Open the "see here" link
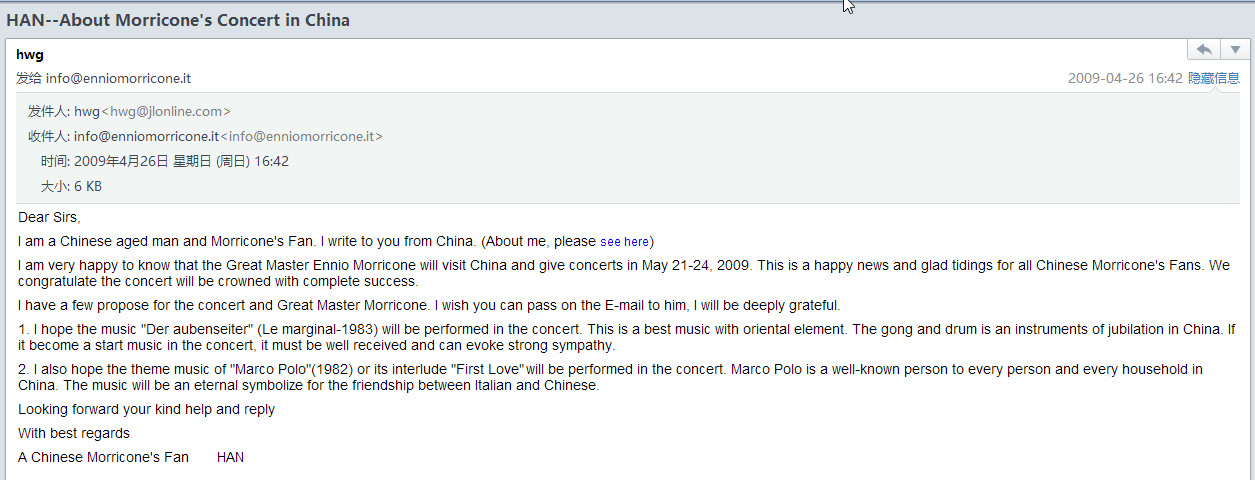 pos(624,242)
